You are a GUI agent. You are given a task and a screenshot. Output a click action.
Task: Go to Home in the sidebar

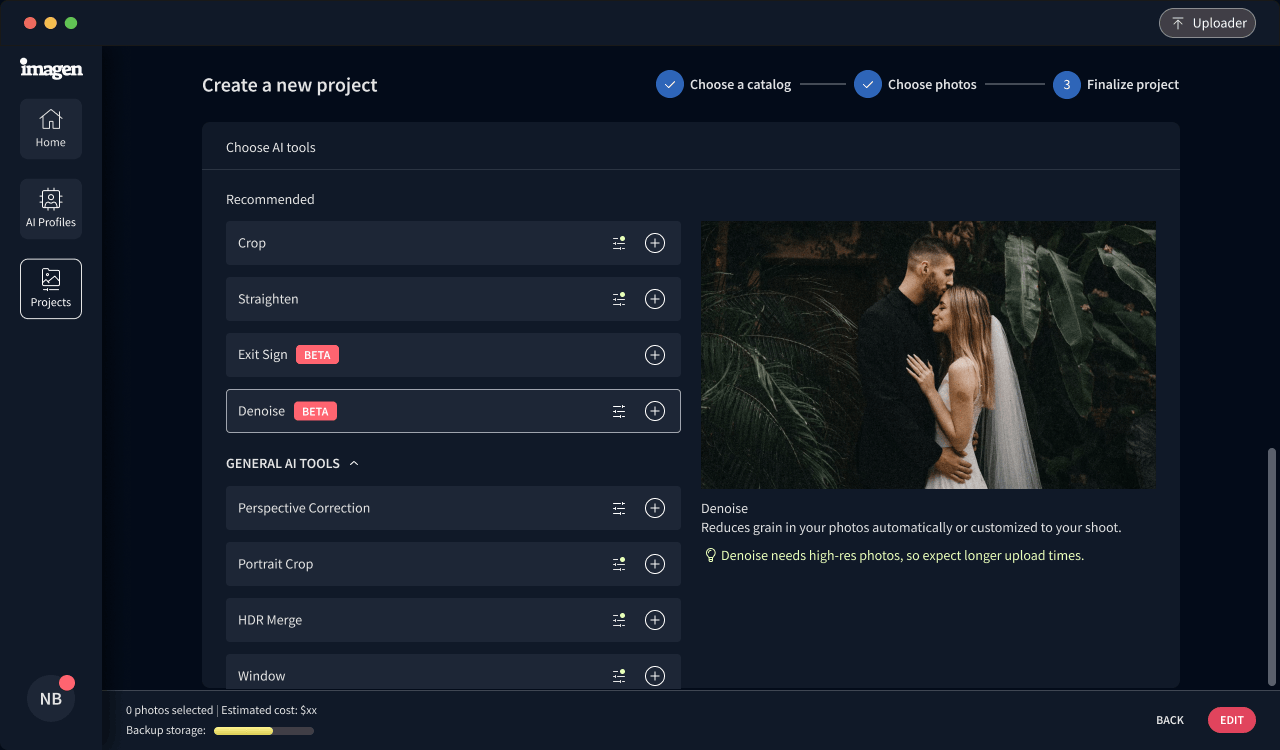(51, 129)
